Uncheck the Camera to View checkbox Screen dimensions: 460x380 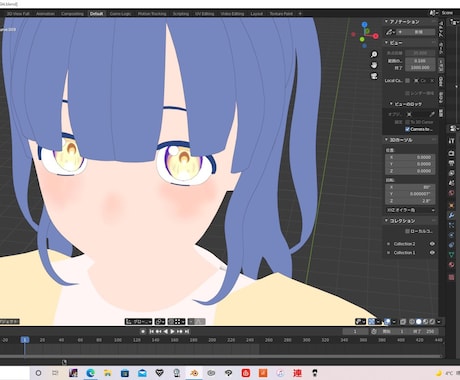[x=407, y=129]
